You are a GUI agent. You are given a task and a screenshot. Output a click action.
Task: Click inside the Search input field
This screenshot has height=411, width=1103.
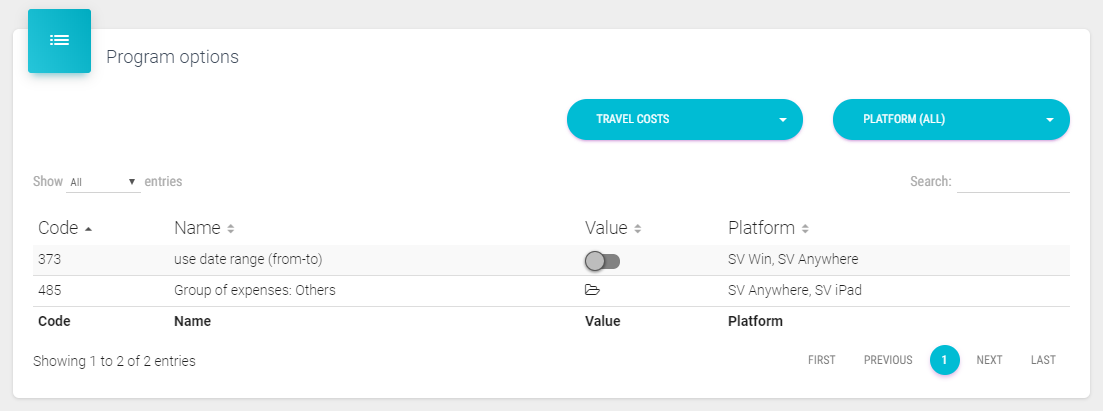coord(1013,182)
